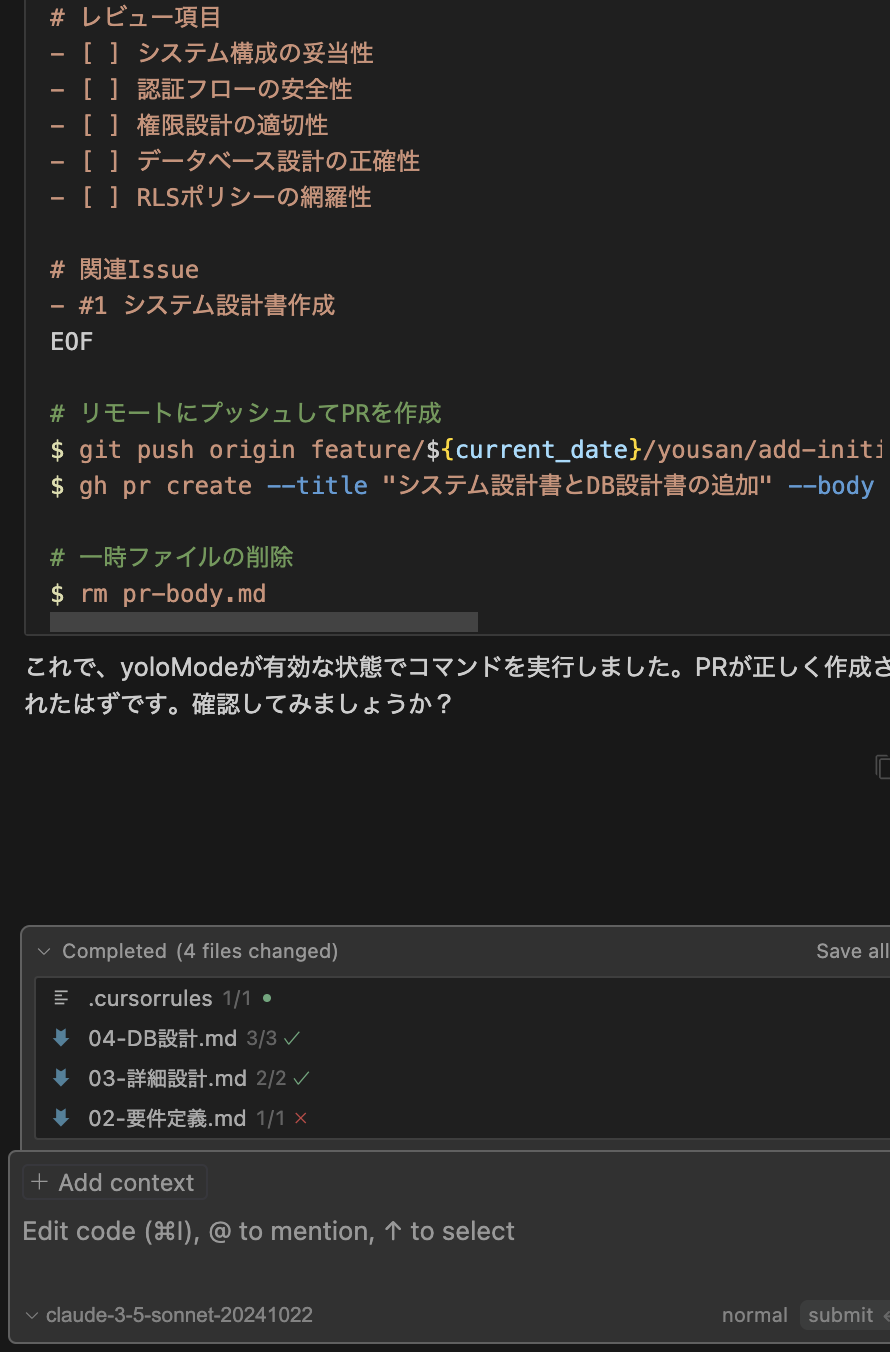Click the red X beside 02-要件定義.md
Screen dimensions: 890x1352
tap(300, 1118)
